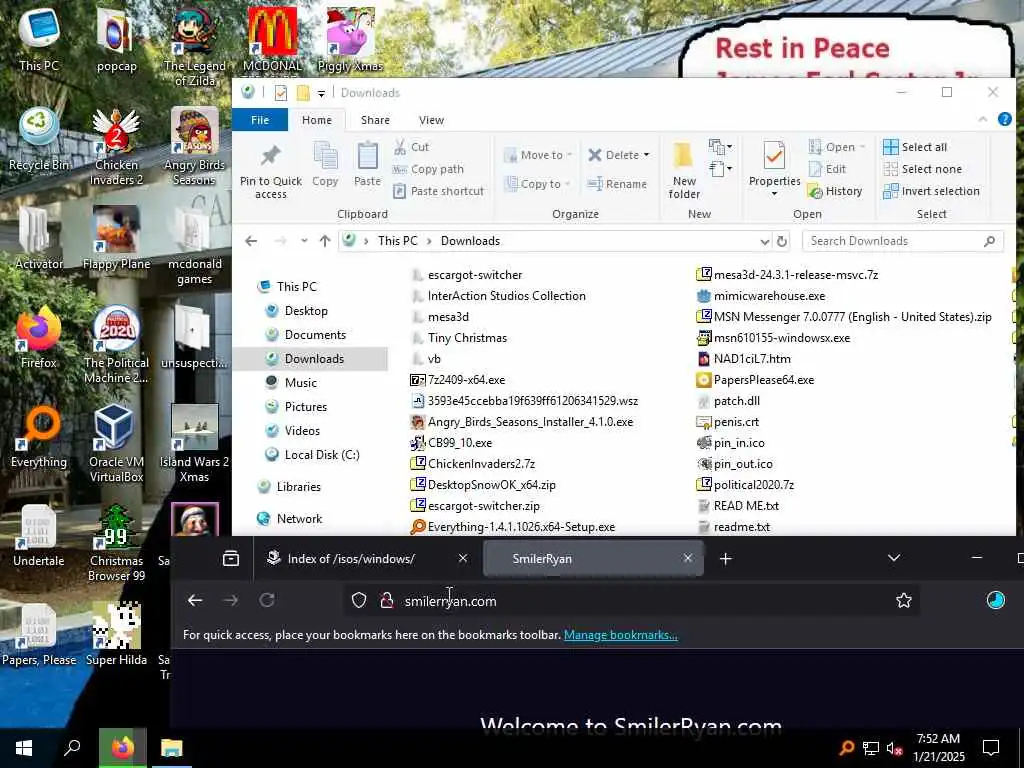Image resolution: width=1024 pixels, height=768 pixels.
Task: Open Papers, Please desktop shortcut
Action: [x=39, y=635]
